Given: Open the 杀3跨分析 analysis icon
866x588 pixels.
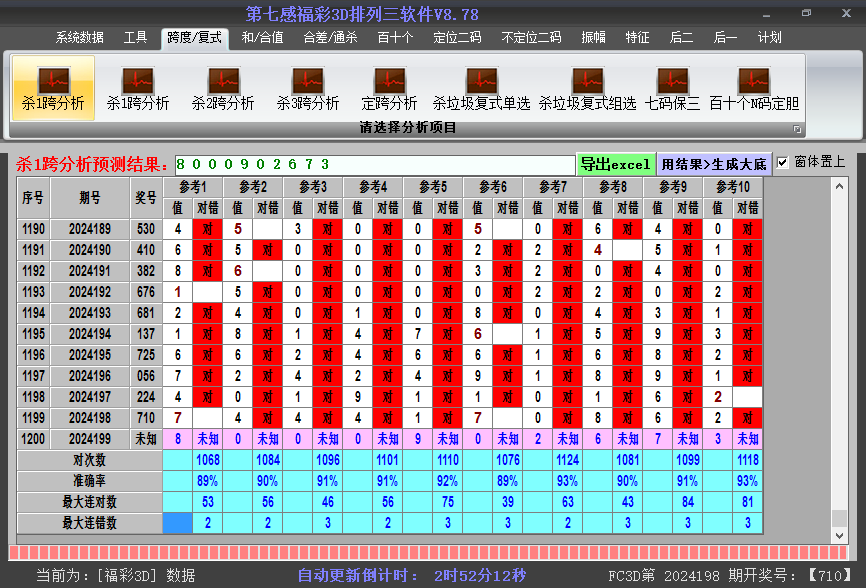Looking at the screenshot, I should pyautogui.click(x=308, y=88).
